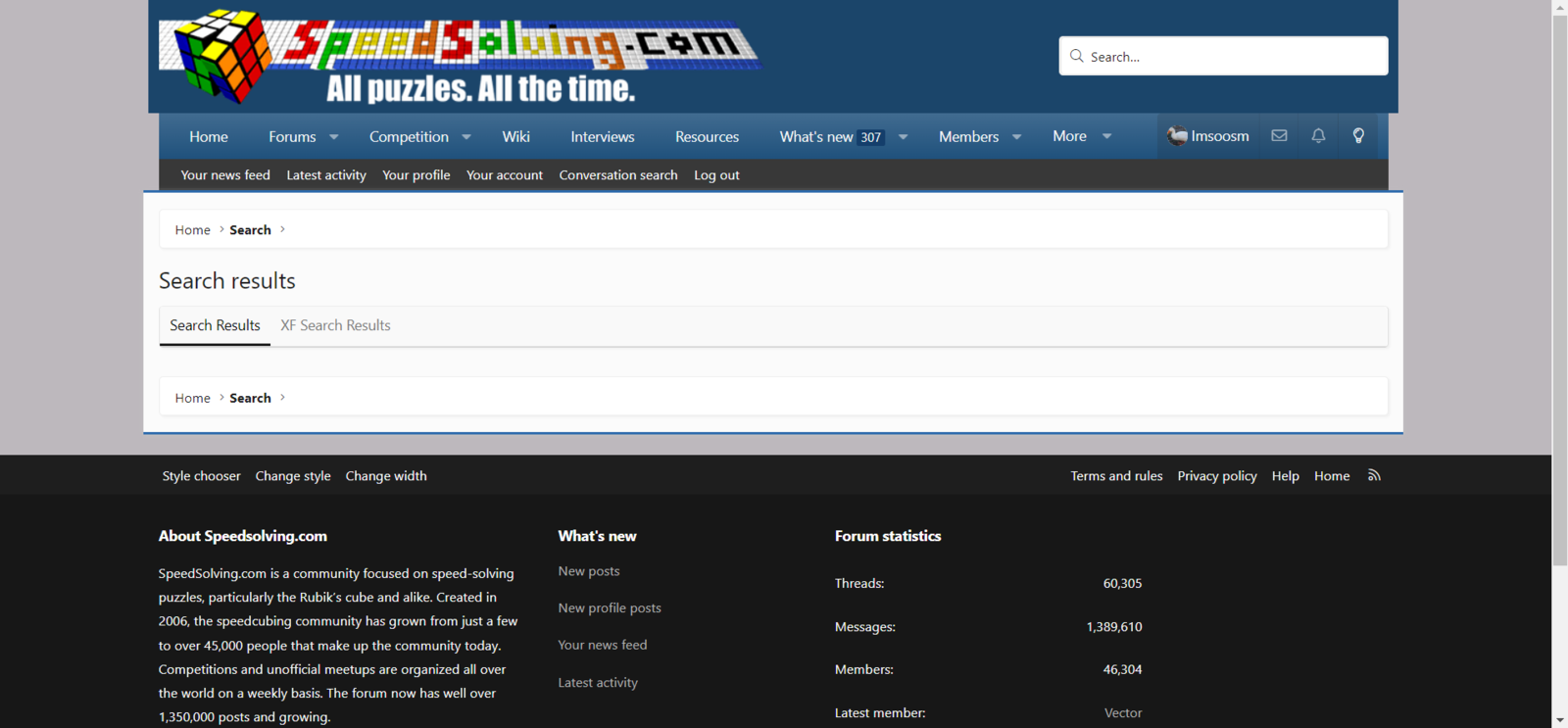Expand the What's new dropdown arrow

(x=903, y=137)
